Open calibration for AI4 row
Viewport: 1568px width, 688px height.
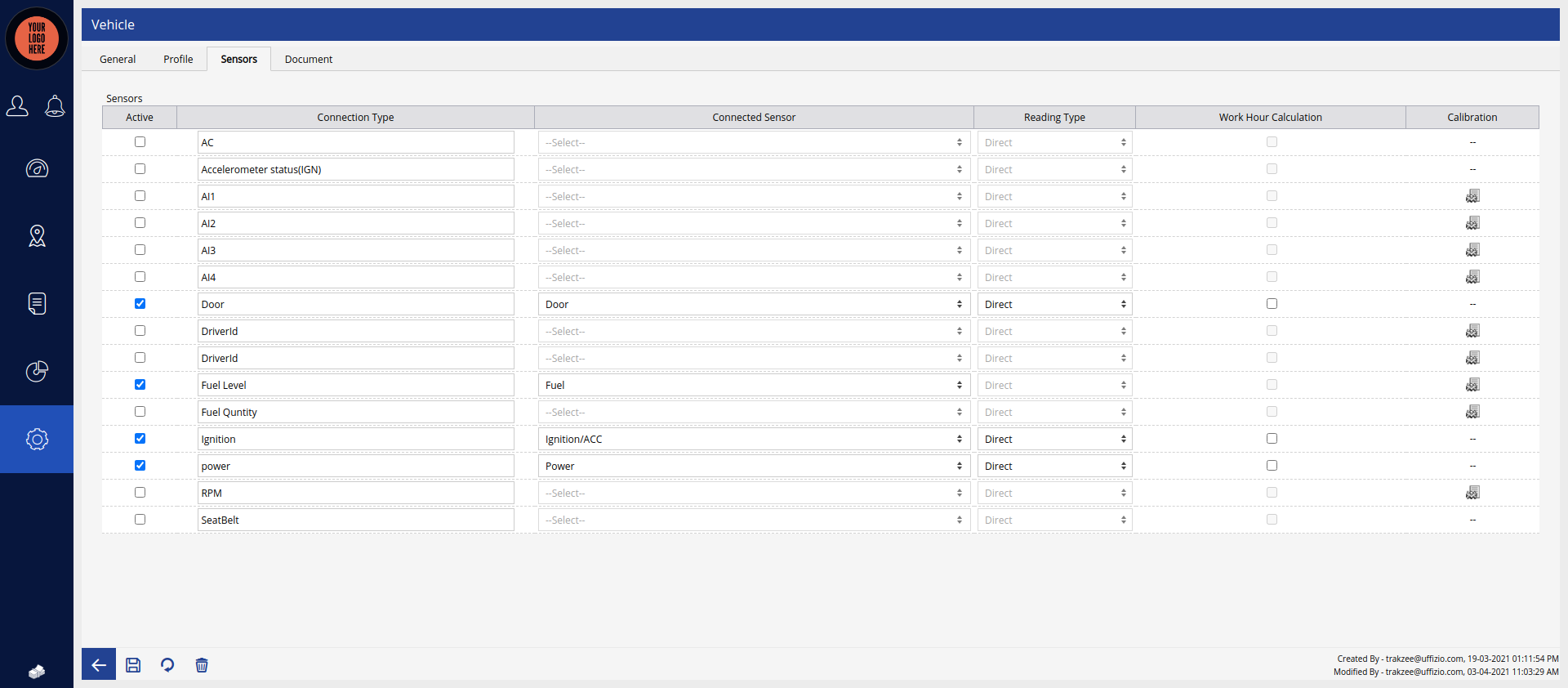(1472, 277)
